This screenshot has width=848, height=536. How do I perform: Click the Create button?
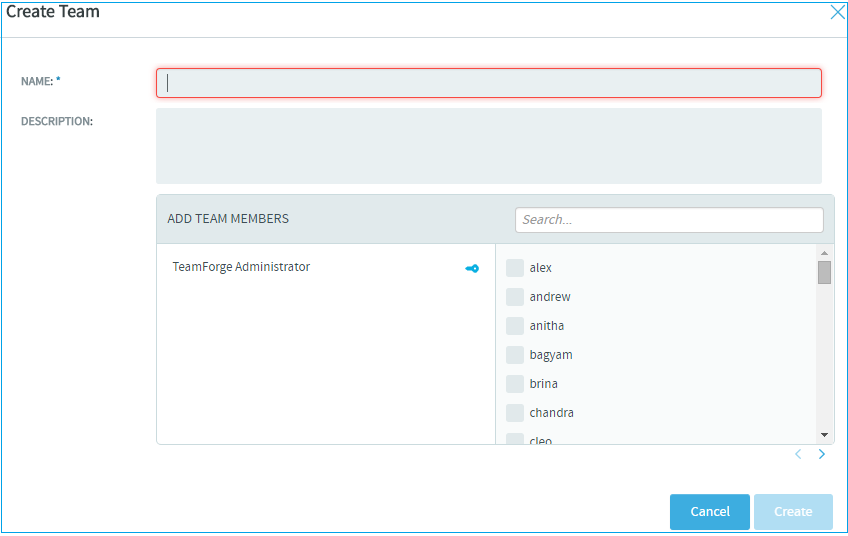793,512
